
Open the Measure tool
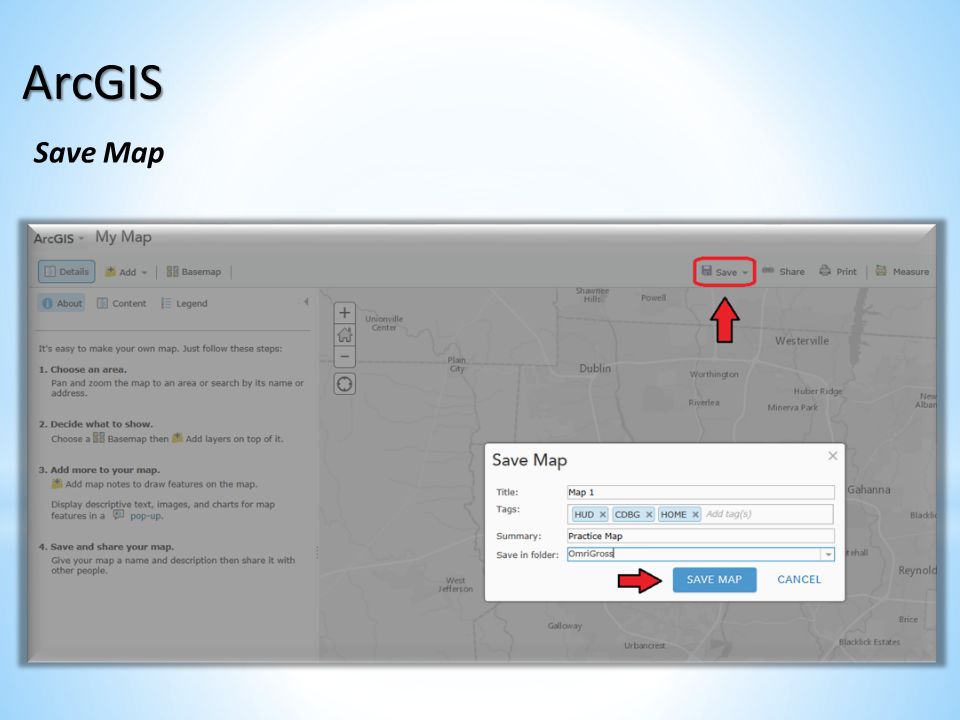[x=902, y=271]
